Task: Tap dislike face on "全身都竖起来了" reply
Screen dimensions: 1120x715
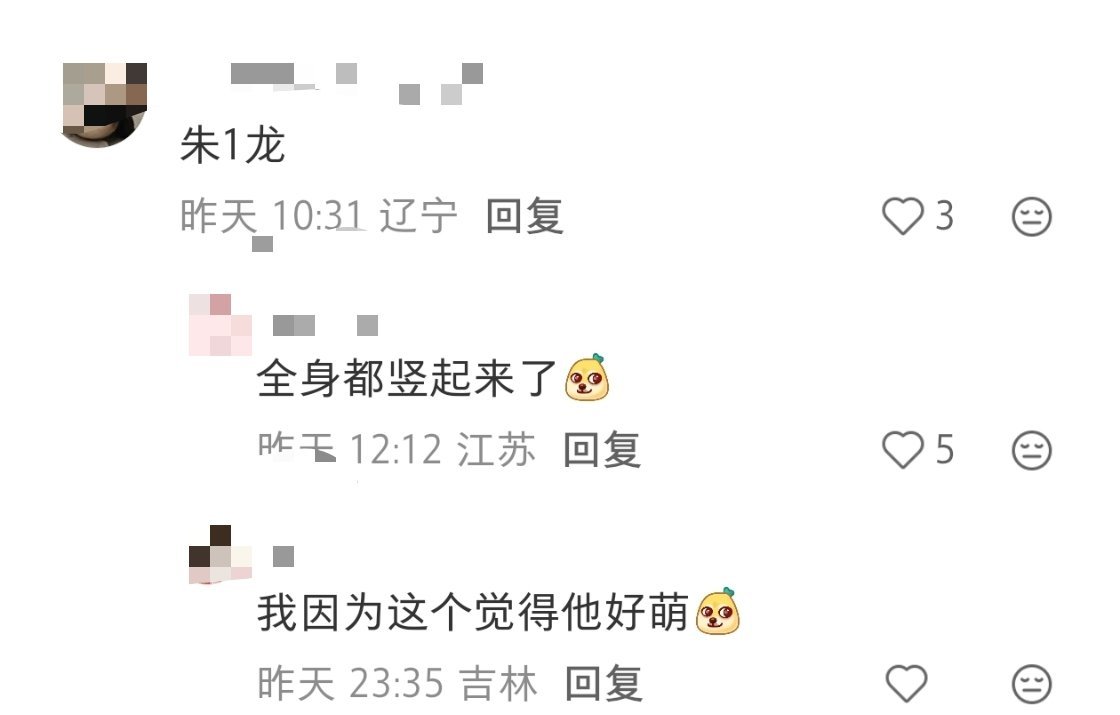Action: 1031,449
